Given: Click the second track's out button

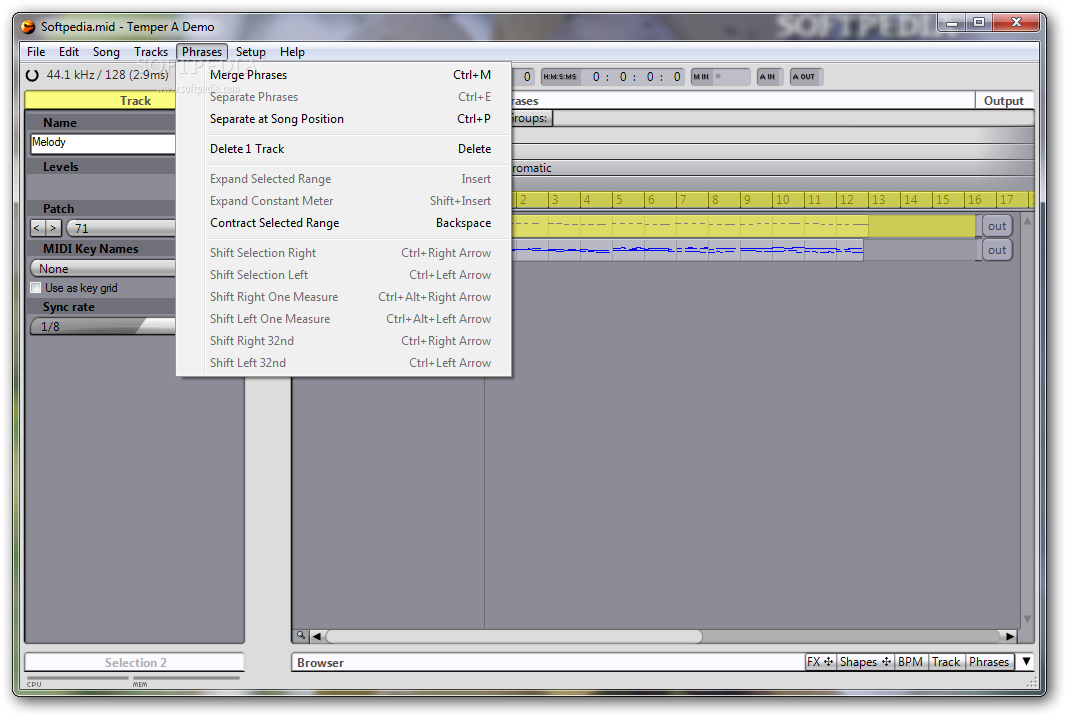Looking at the screenshot, I should coord(997,250).
